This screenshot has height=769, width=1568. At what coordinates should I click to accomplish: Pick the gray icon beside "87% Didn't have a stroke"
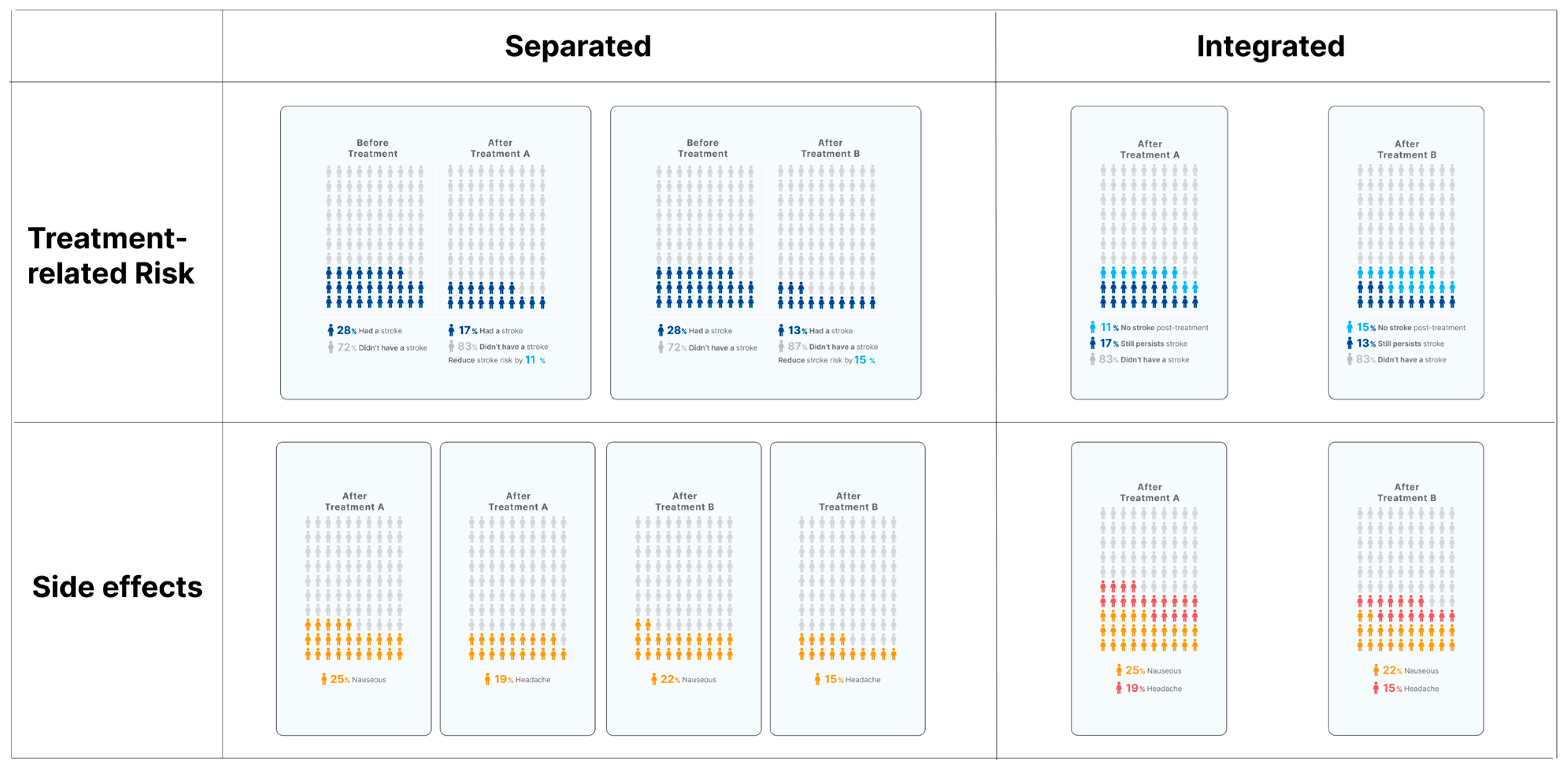(x=781, y=347)
